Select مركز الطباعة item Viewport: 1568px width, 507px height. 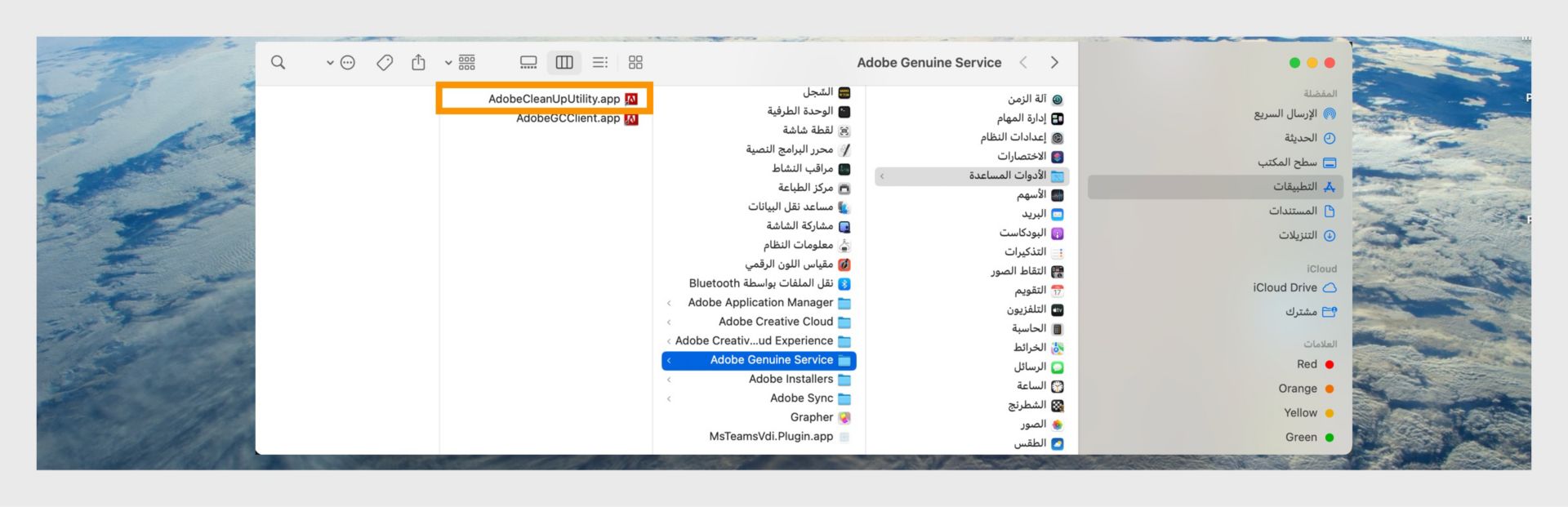(x=814, y=188)
